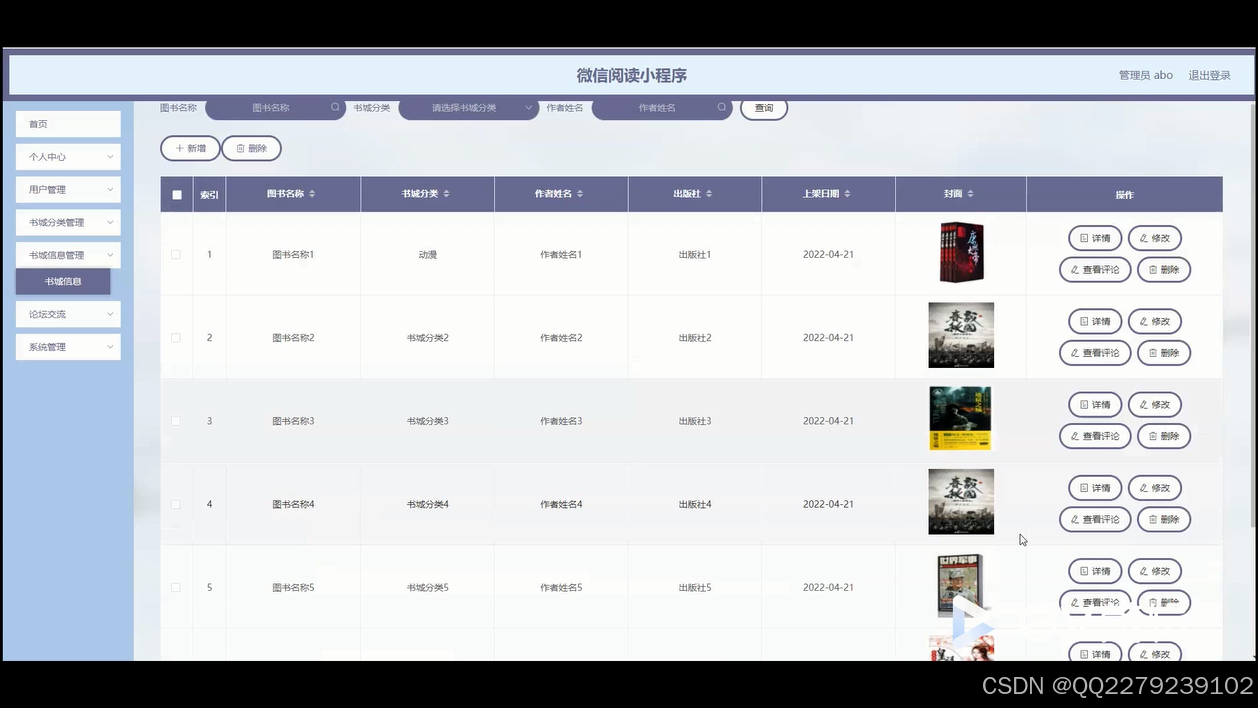Click the magnifier icon in 作者姓名 search box
Viewport: 1258px width, 708px height.
coord(721,107)
